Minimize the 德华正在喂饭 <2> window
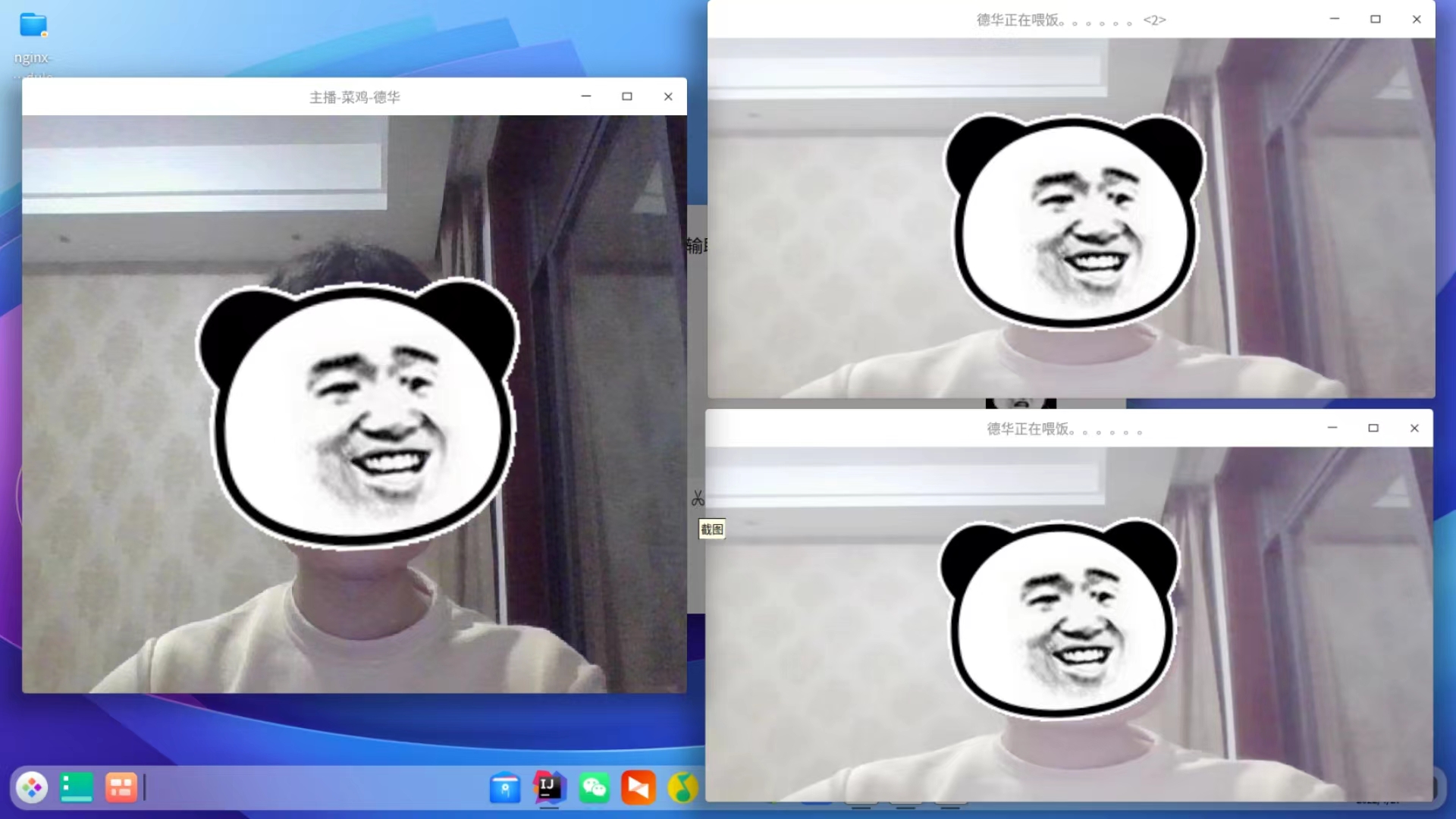This screenshot has height=819, width=1456. [x=1335, y=19]
